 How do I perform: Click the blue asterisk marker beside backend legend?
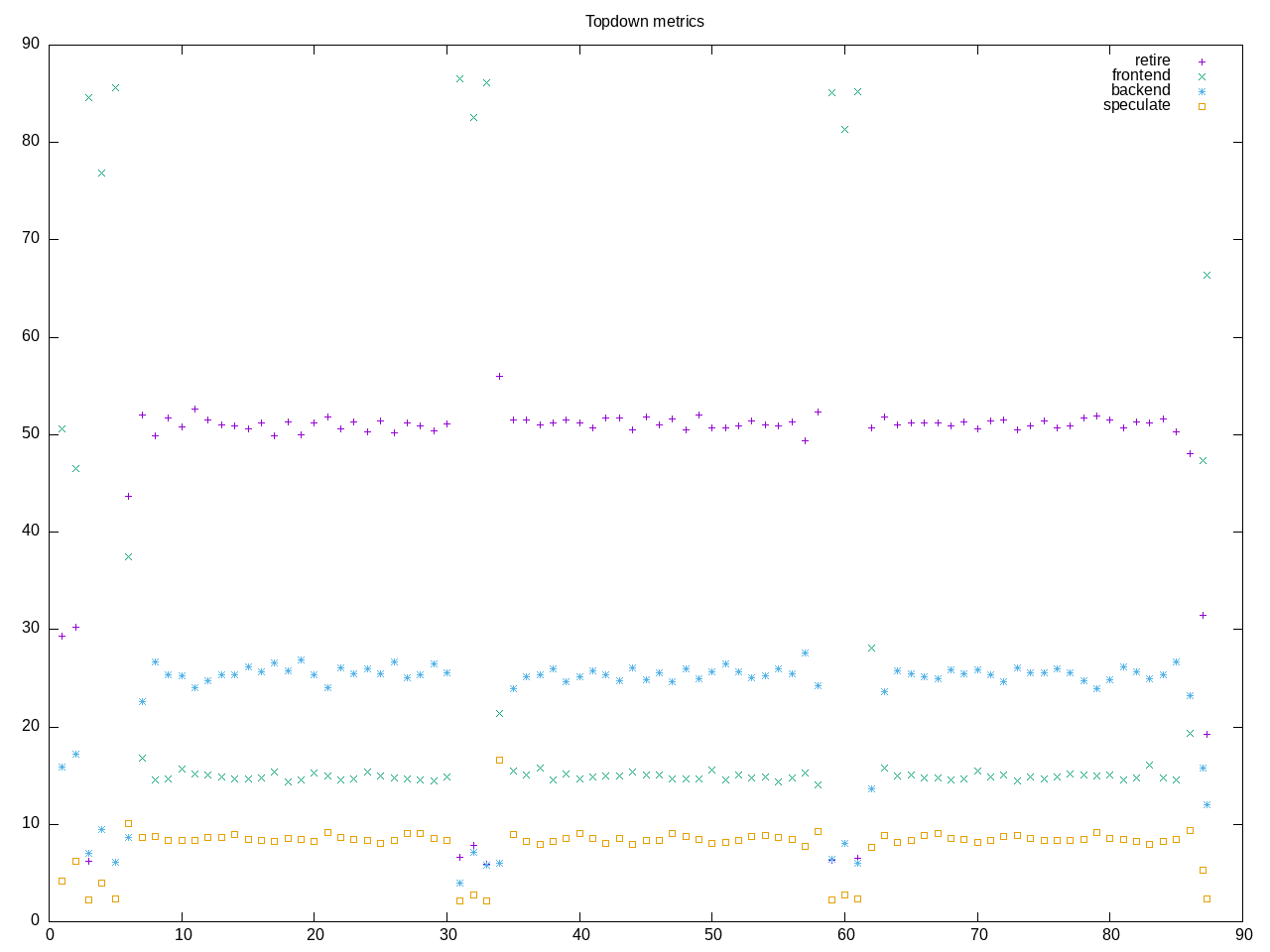[1202, 91]
